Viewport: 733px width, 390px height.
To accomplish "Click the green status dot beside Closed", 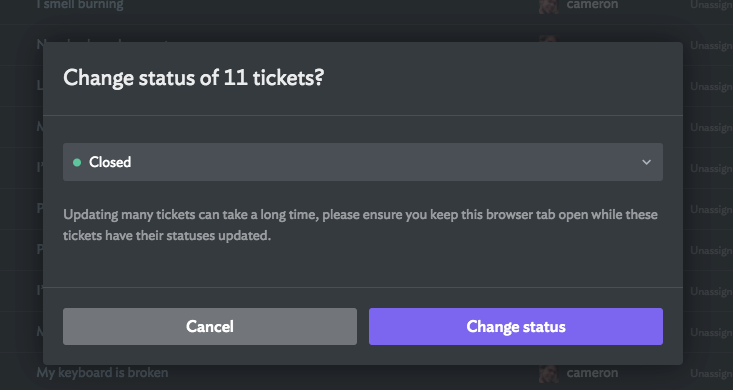I will pos(77,162).
